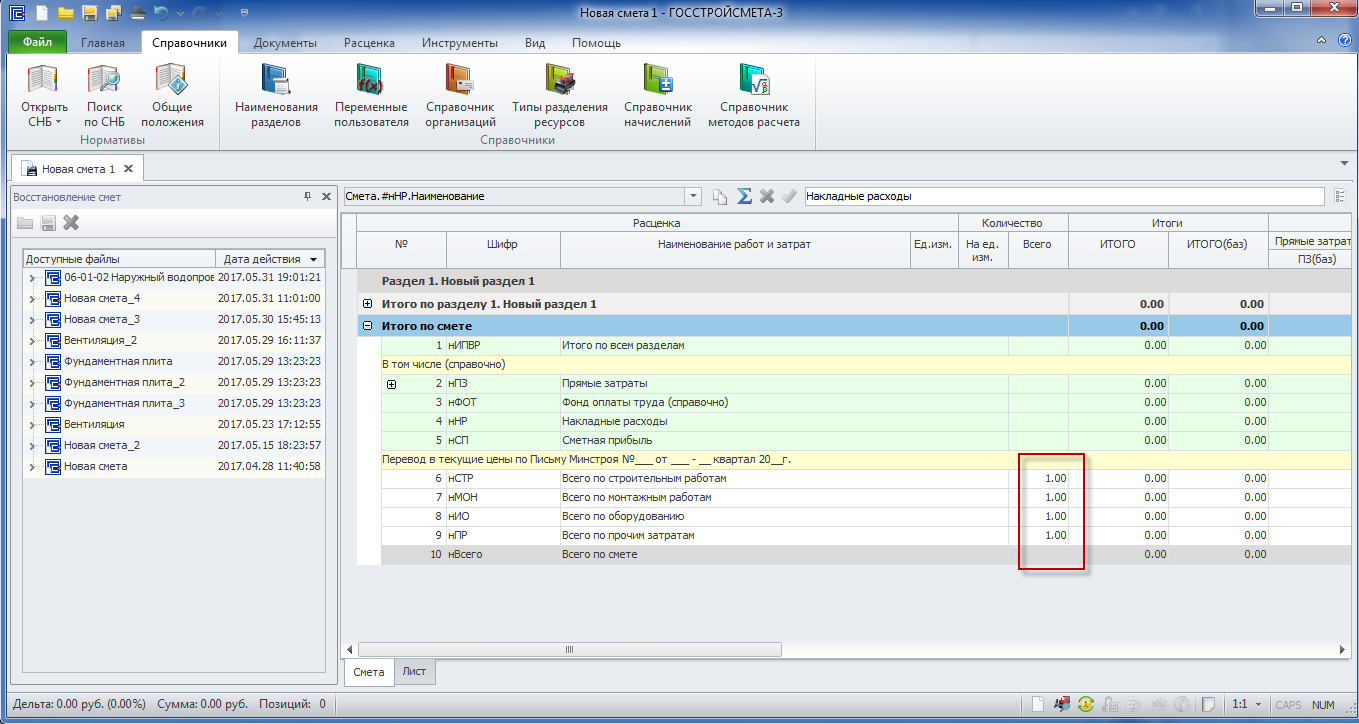Image resolution: width=1359 pixels, height=724 pixels.
Task: Click the red-blue search icon in status bar
Action: tap(1063, 704)
